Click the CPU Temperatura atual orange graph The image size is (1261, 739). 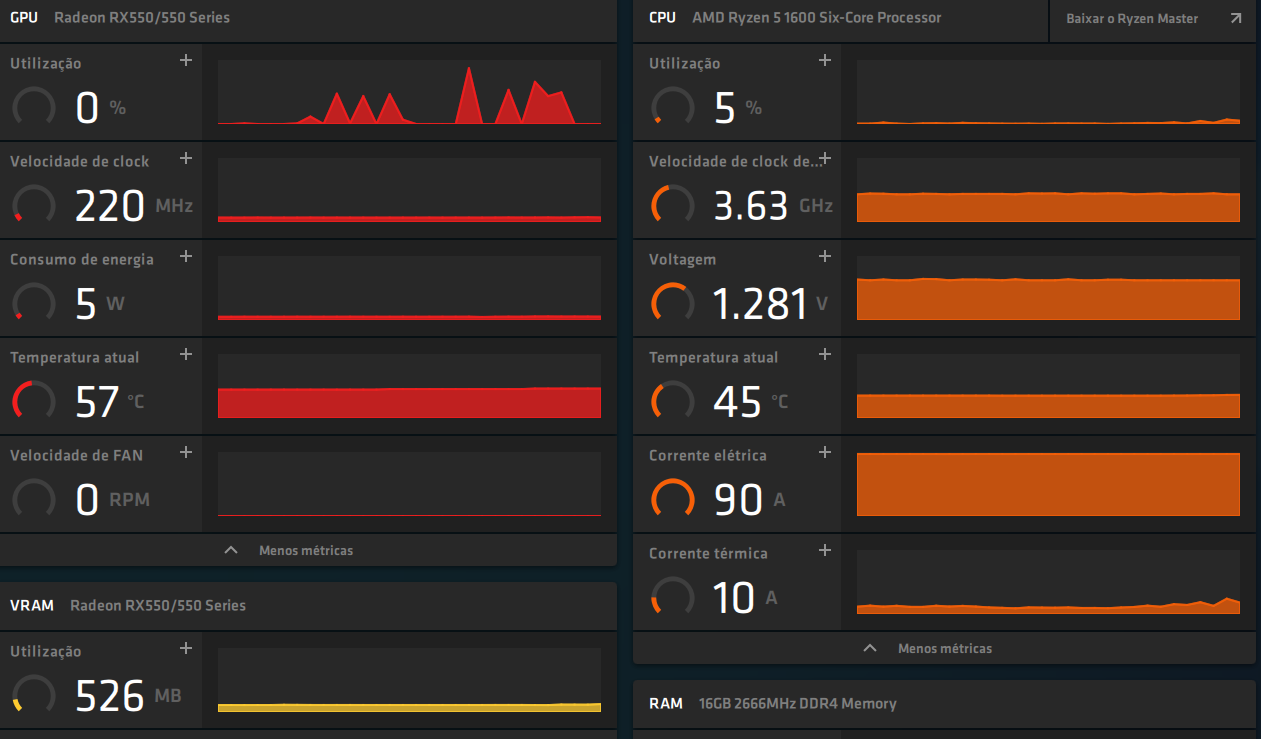click(x=1048, y=386)
